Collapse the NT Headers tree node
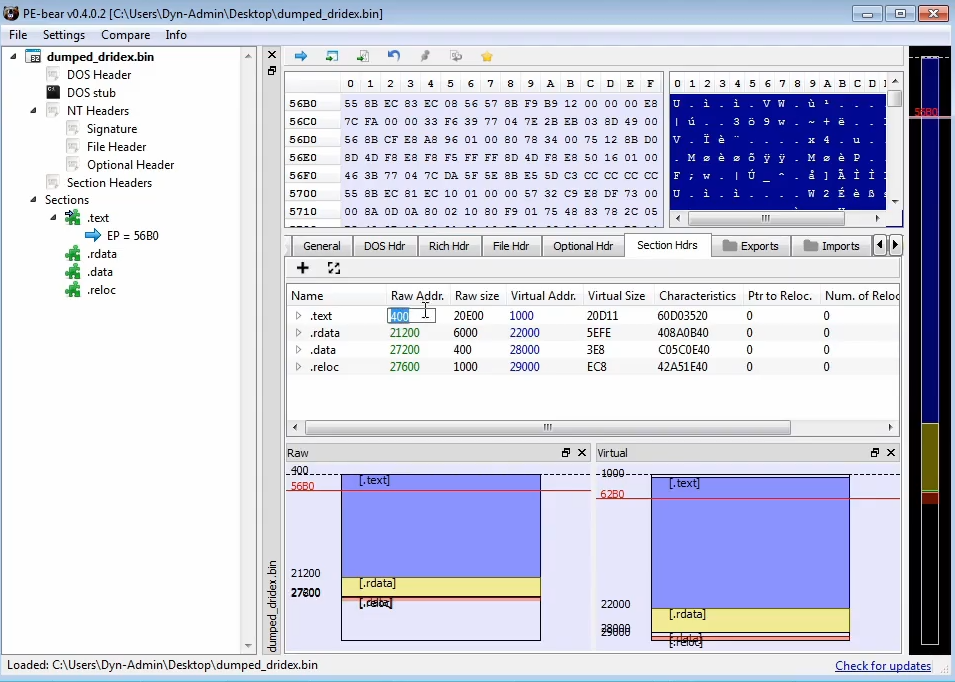This screenshot has height=682, width=955. [34, 111]
